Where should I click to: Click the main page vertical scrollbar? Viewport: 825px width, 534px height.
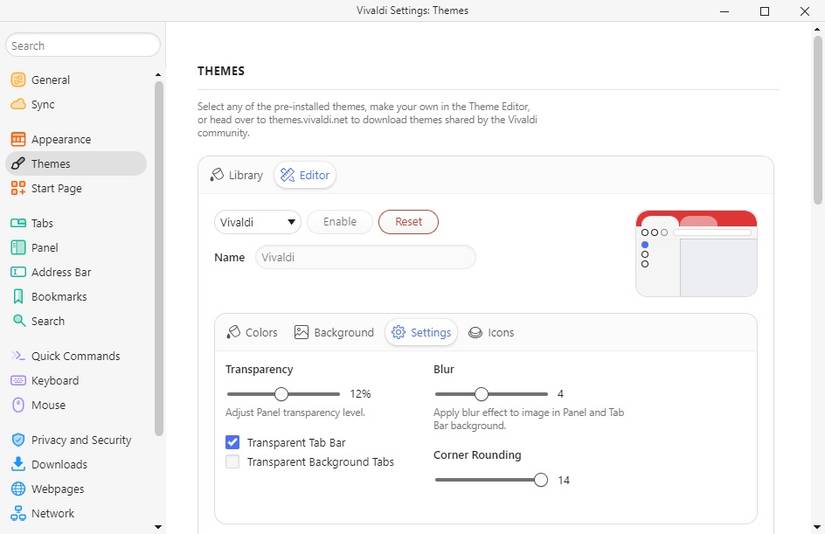pyautogui.click(x=817, y=120)
